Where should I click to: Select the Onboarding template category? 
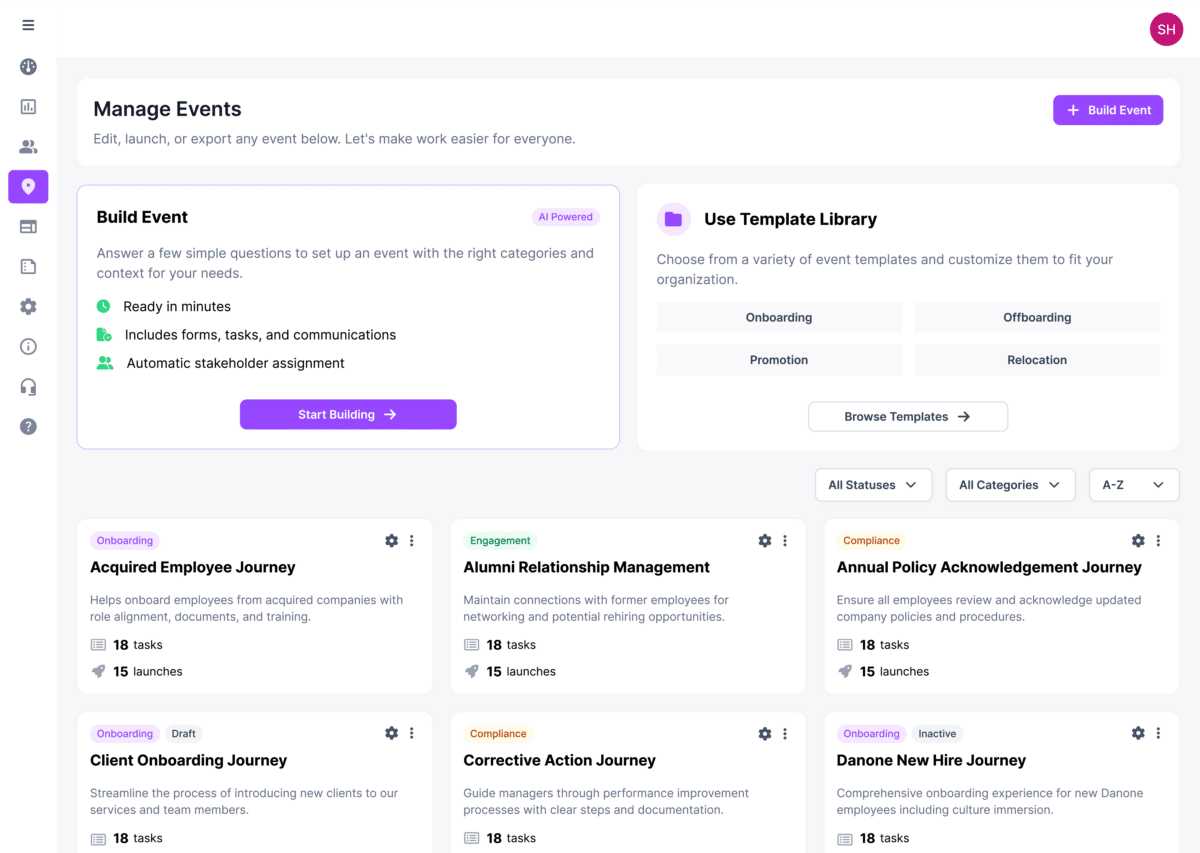779,318
